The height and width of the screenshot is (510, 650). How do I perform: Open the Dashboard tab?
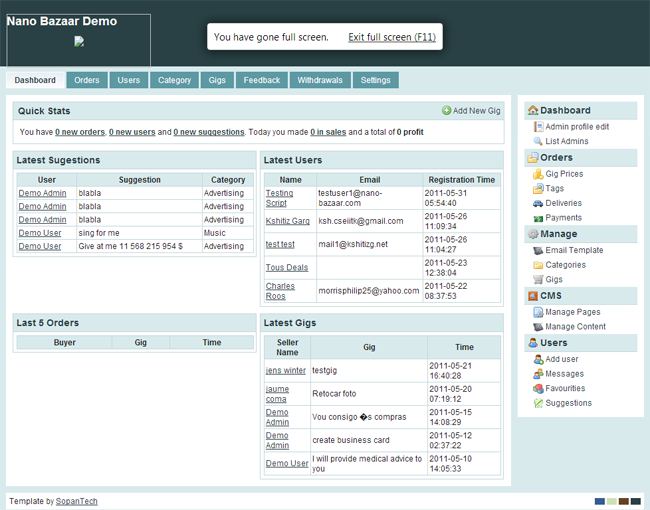tap(35, 80)
